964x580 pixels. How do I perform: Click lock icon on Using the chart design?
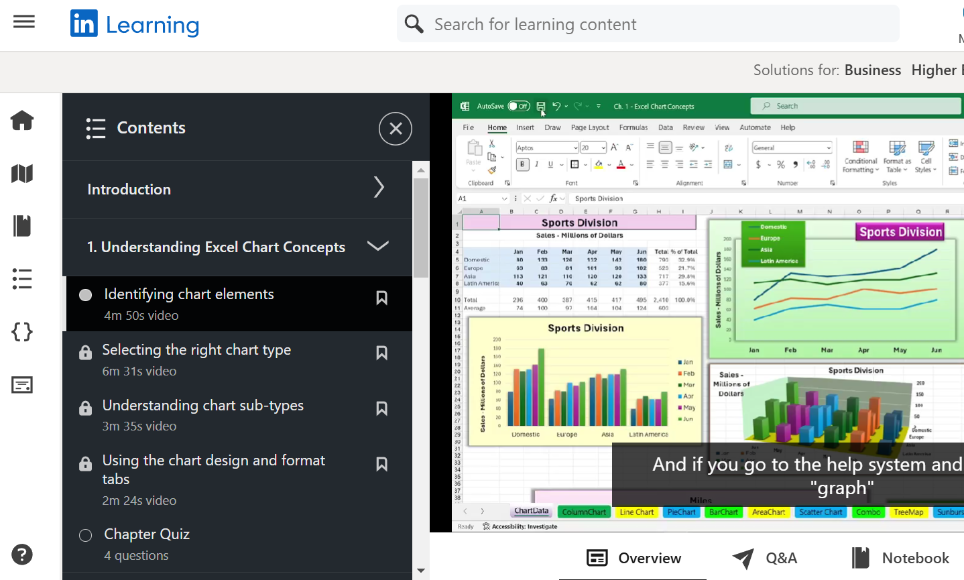coord(85,464)
